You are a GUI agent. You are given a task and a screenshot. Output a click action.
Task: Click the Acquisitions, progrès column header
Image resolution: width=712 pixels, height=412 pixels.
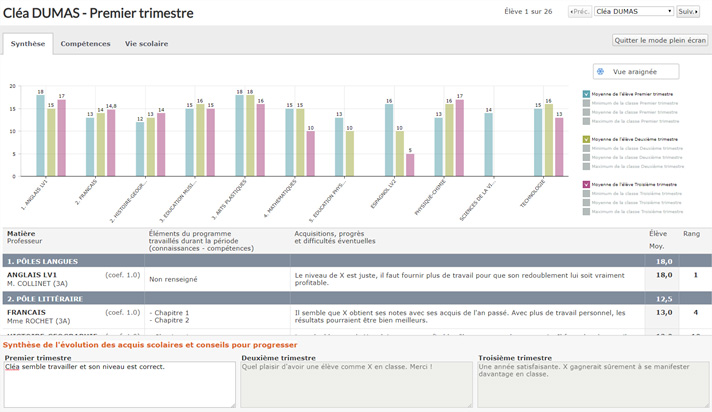coord(335,237)
